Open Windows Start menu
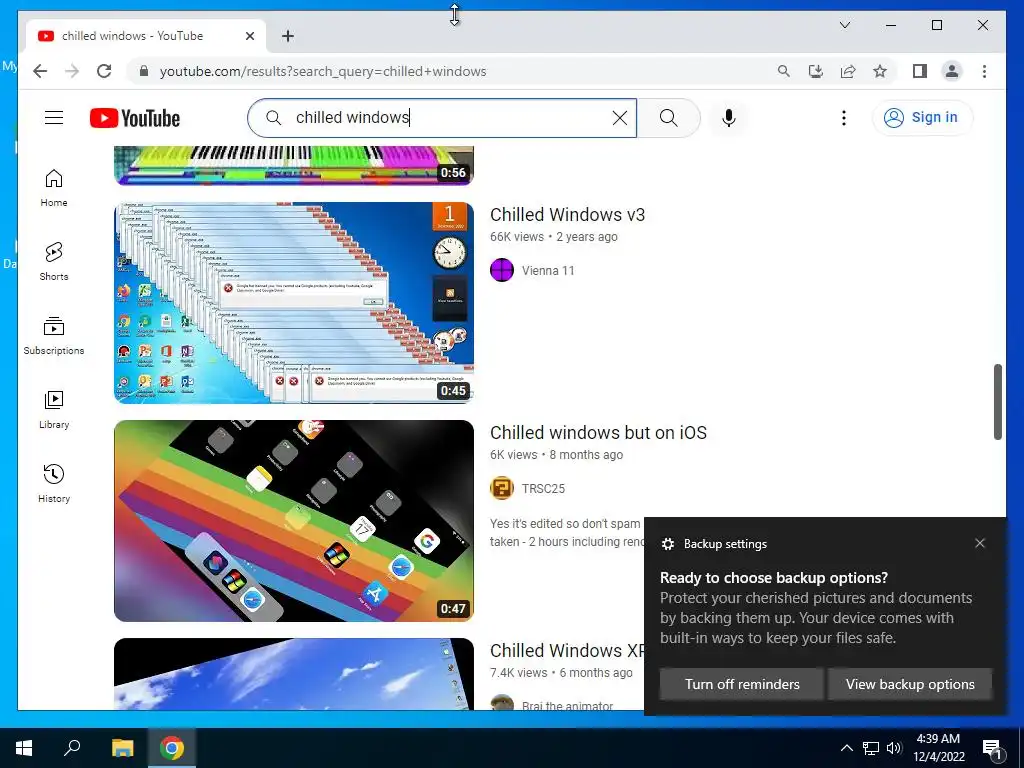1024x768 pixels. [24, 748]
